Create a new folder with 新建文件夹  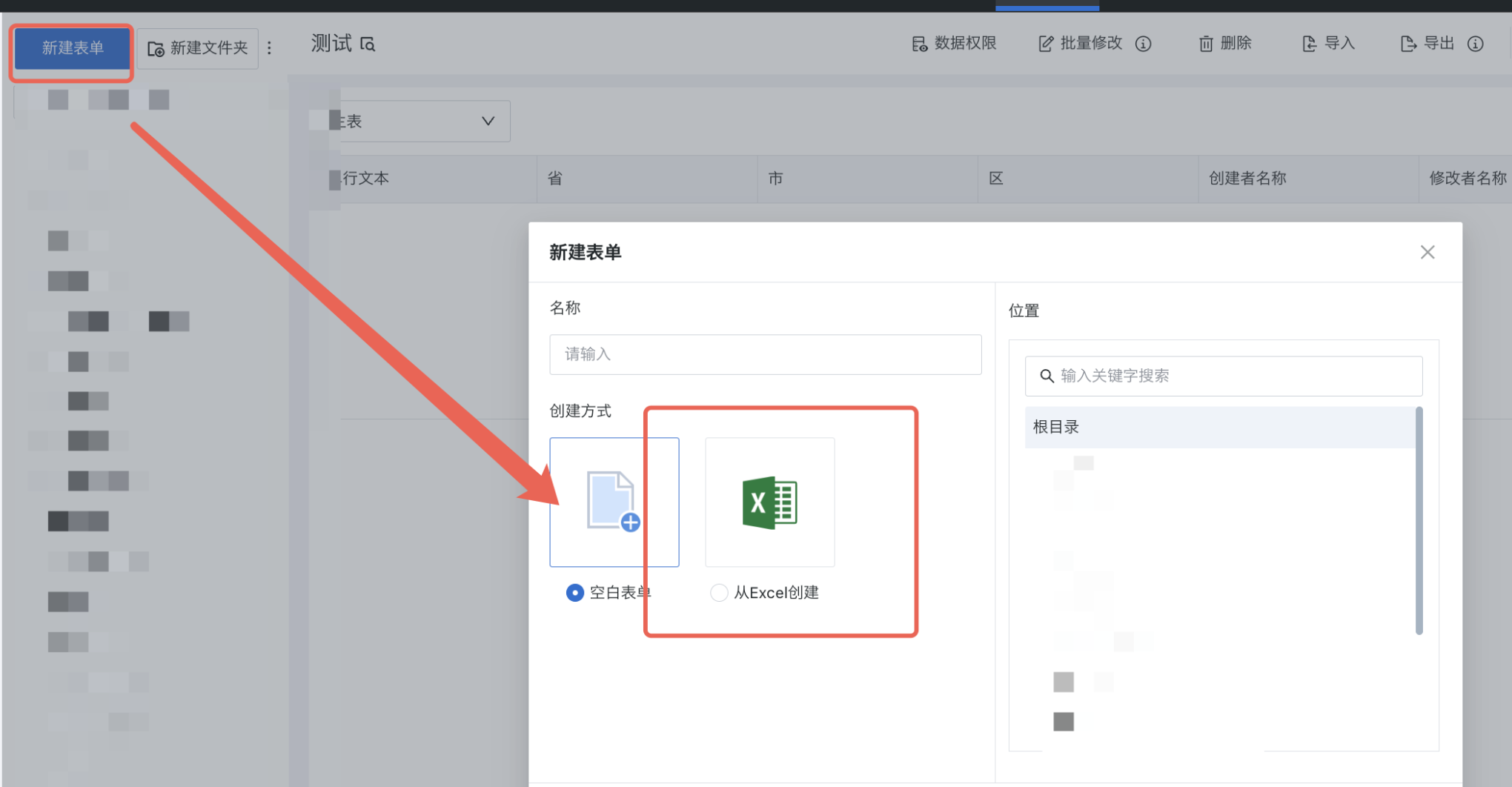pos(198,48)
